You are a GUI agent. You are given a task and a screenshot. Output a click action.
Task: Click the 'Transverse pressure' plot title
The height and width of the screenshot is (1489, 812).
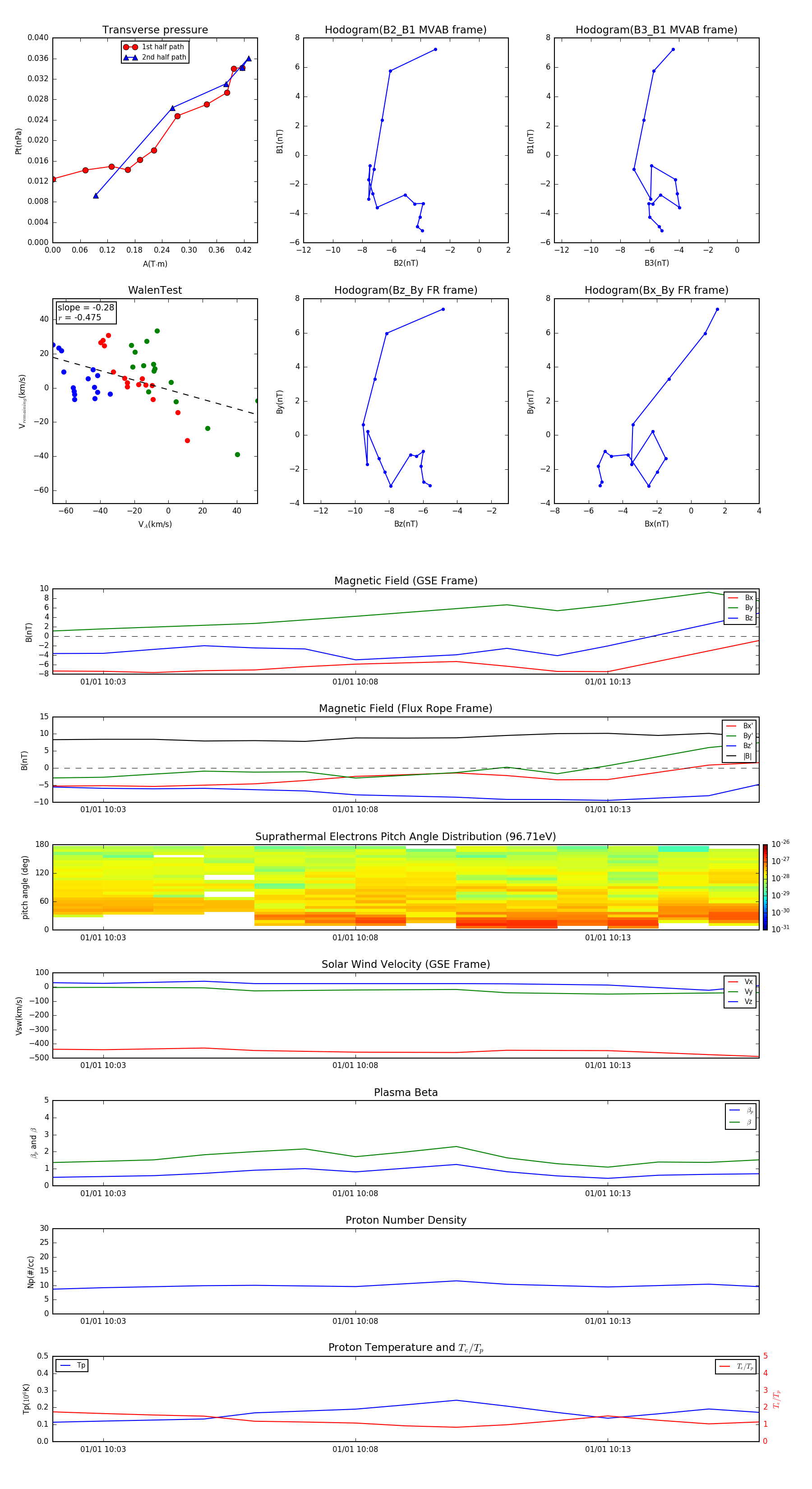coord(155,30)
